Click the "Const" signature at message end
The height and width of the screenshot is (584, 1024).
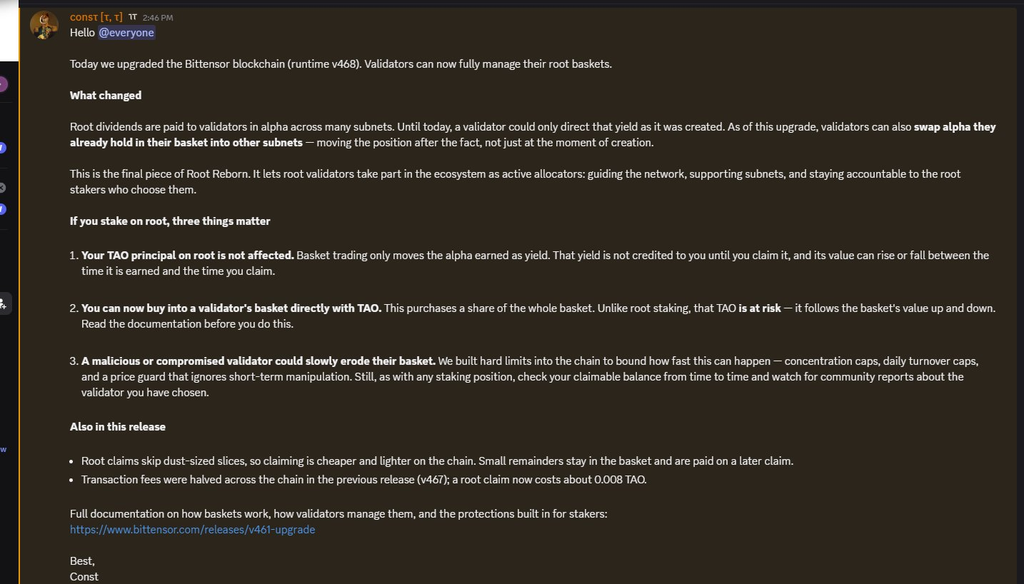[84, 577]
